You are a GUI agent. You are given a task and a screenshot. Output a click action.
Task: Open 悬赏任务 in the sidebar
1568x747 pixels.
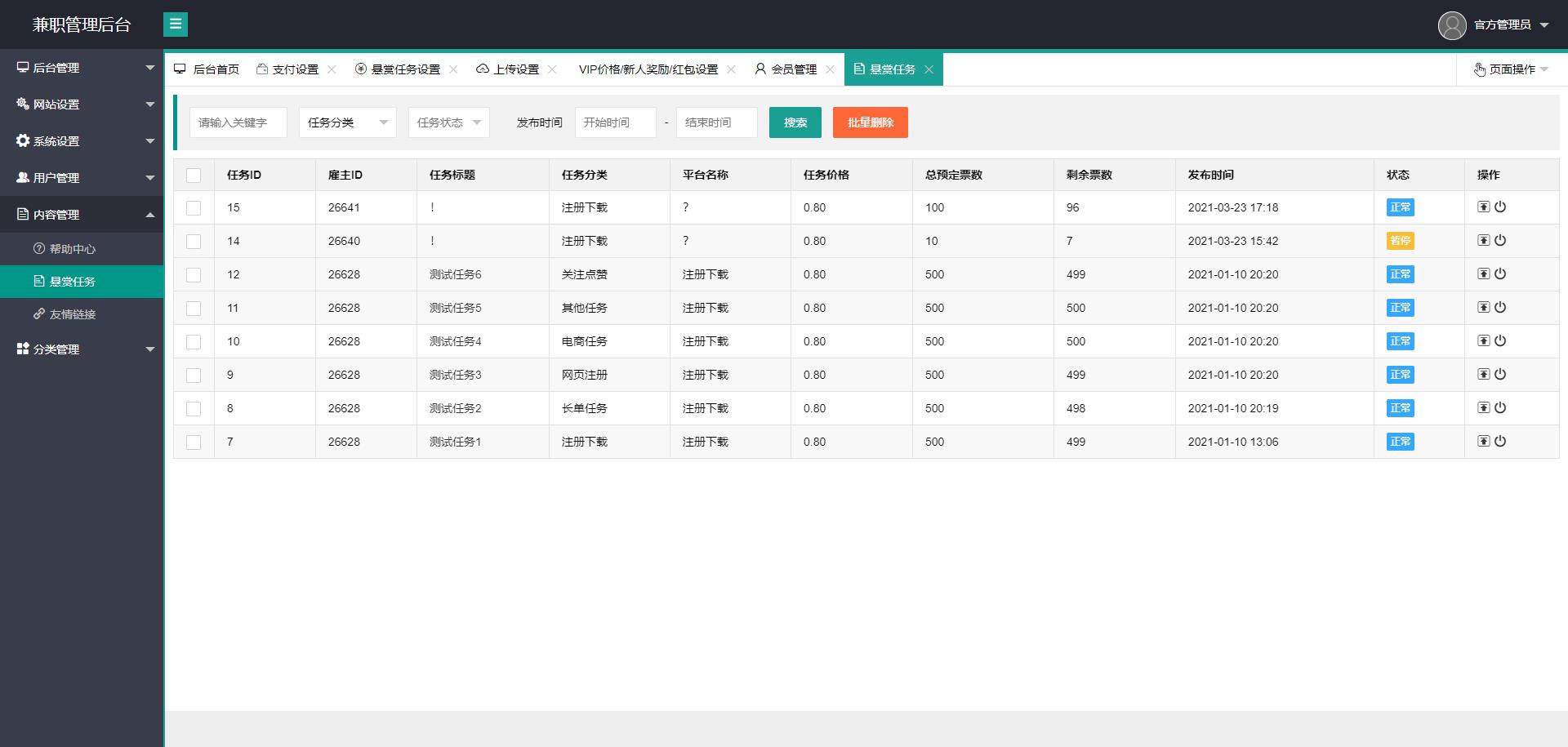pos(82,282)
